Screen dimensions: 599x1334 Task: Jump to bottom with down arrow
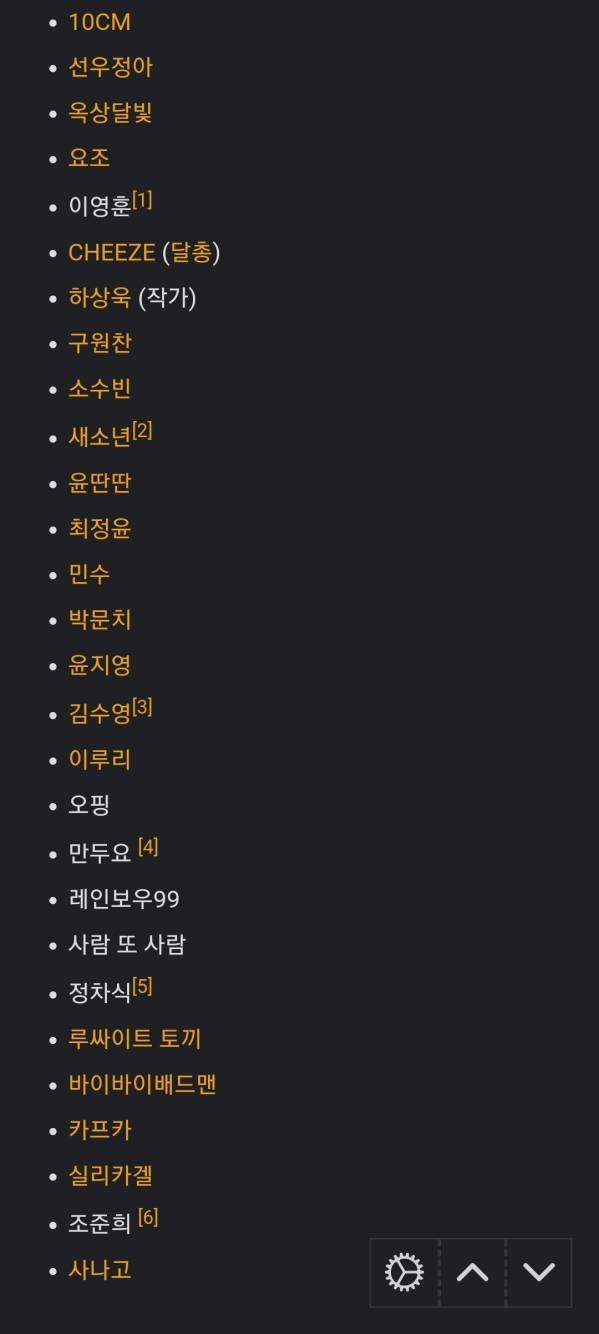539,1273
